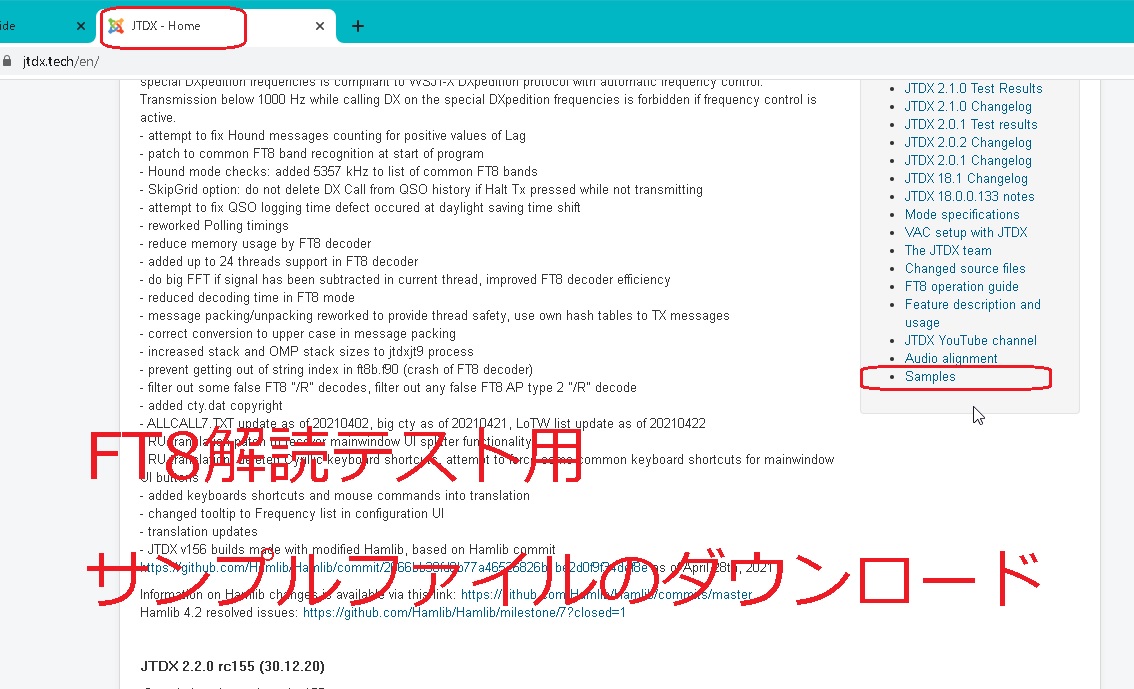Open JTDX 2.1.0 Changelog link

tap(968, 106)
